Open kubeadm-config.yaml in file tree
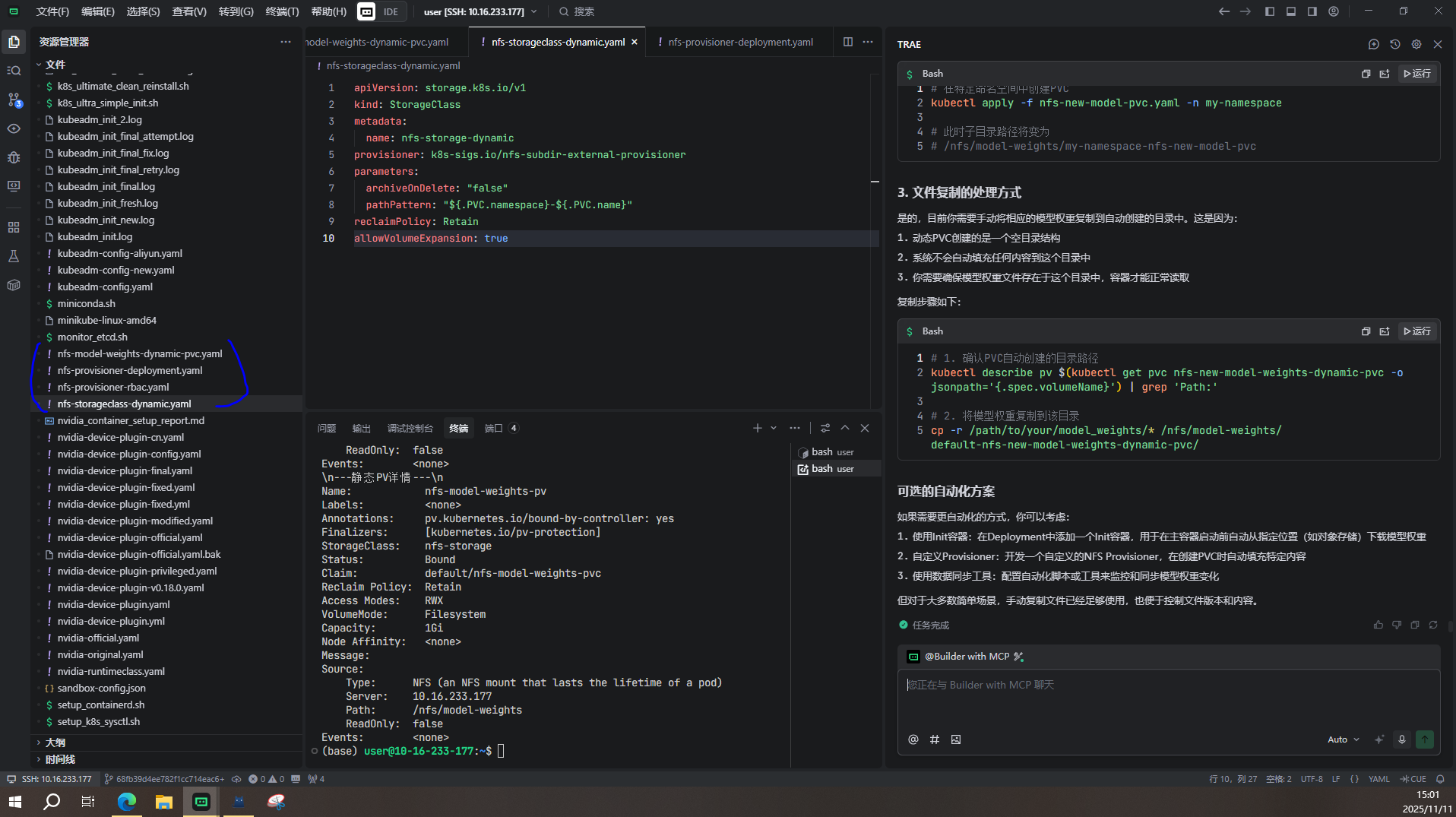The height and width of the screenshot is (817, 1456). click(105, 287)
